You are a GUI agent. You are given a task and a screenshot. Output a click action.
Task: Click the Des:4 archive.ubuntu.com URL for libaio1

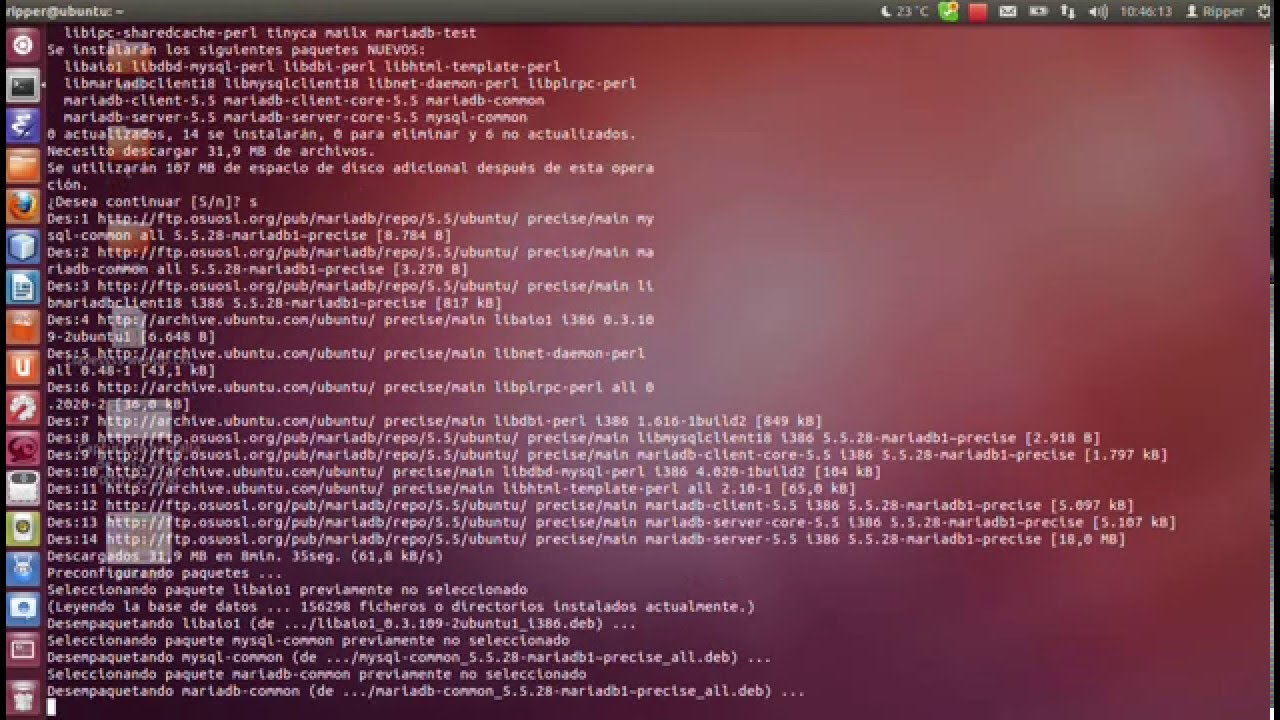click(236, 319)
